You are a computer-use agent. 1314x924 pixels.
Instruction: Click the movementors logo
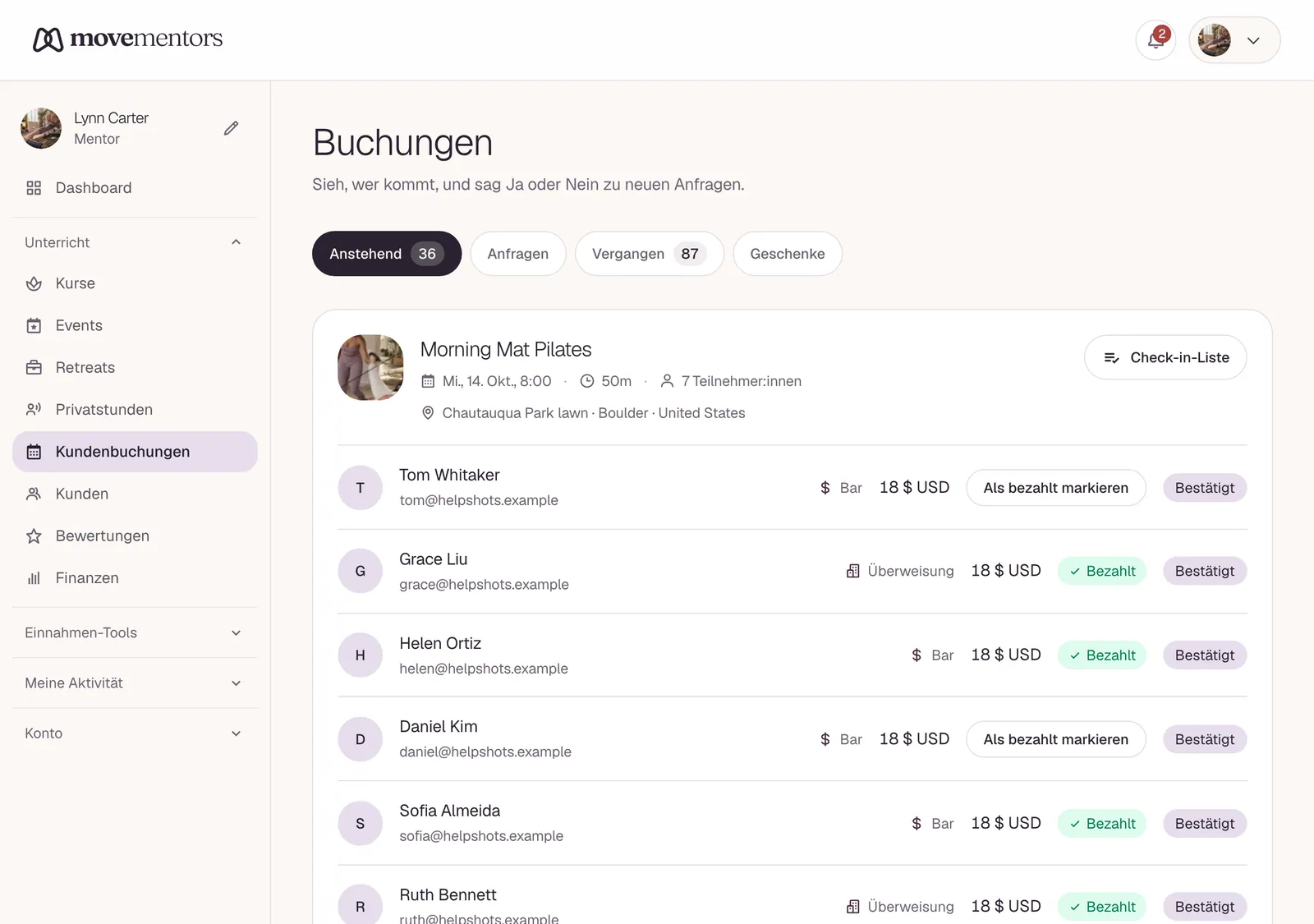tap(127, 39)
